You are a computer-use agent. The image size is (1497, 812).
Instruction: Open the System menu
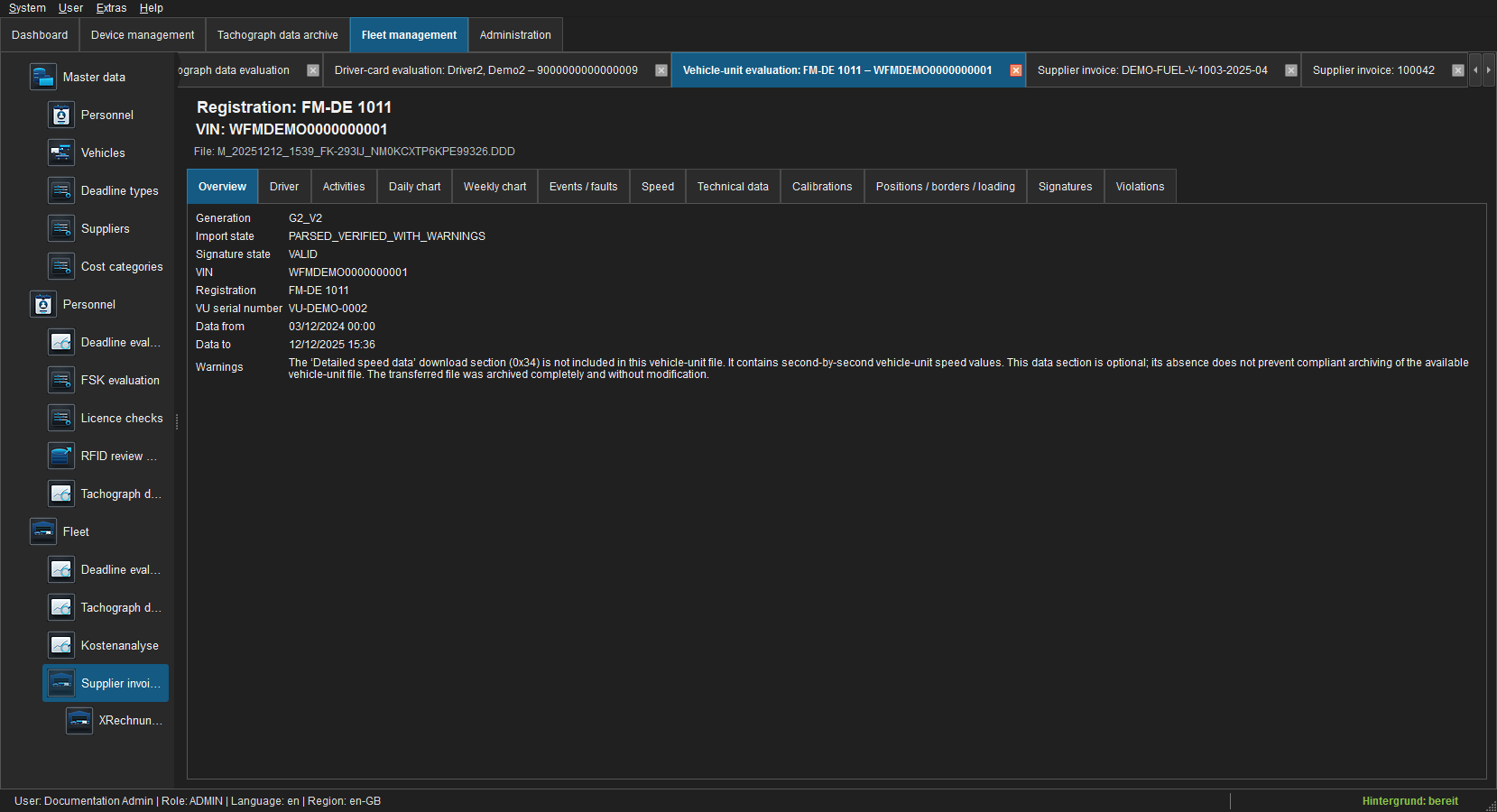[27, 8]
